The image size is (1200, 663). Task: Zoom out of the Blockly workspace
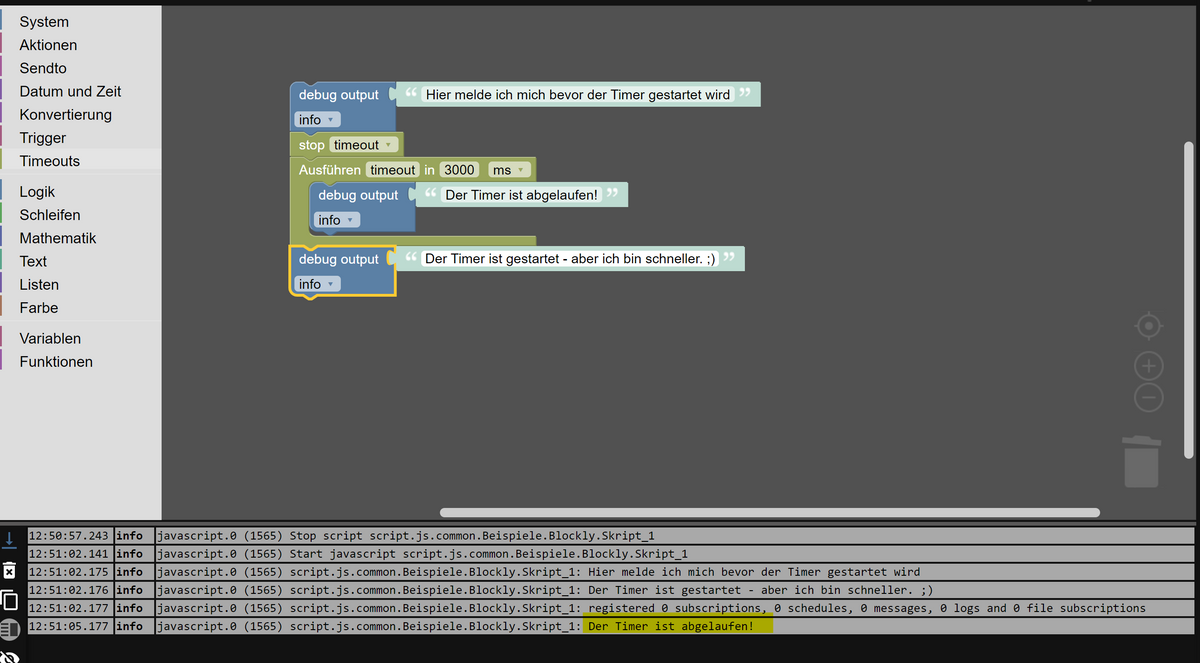[x=1148, y=397]
